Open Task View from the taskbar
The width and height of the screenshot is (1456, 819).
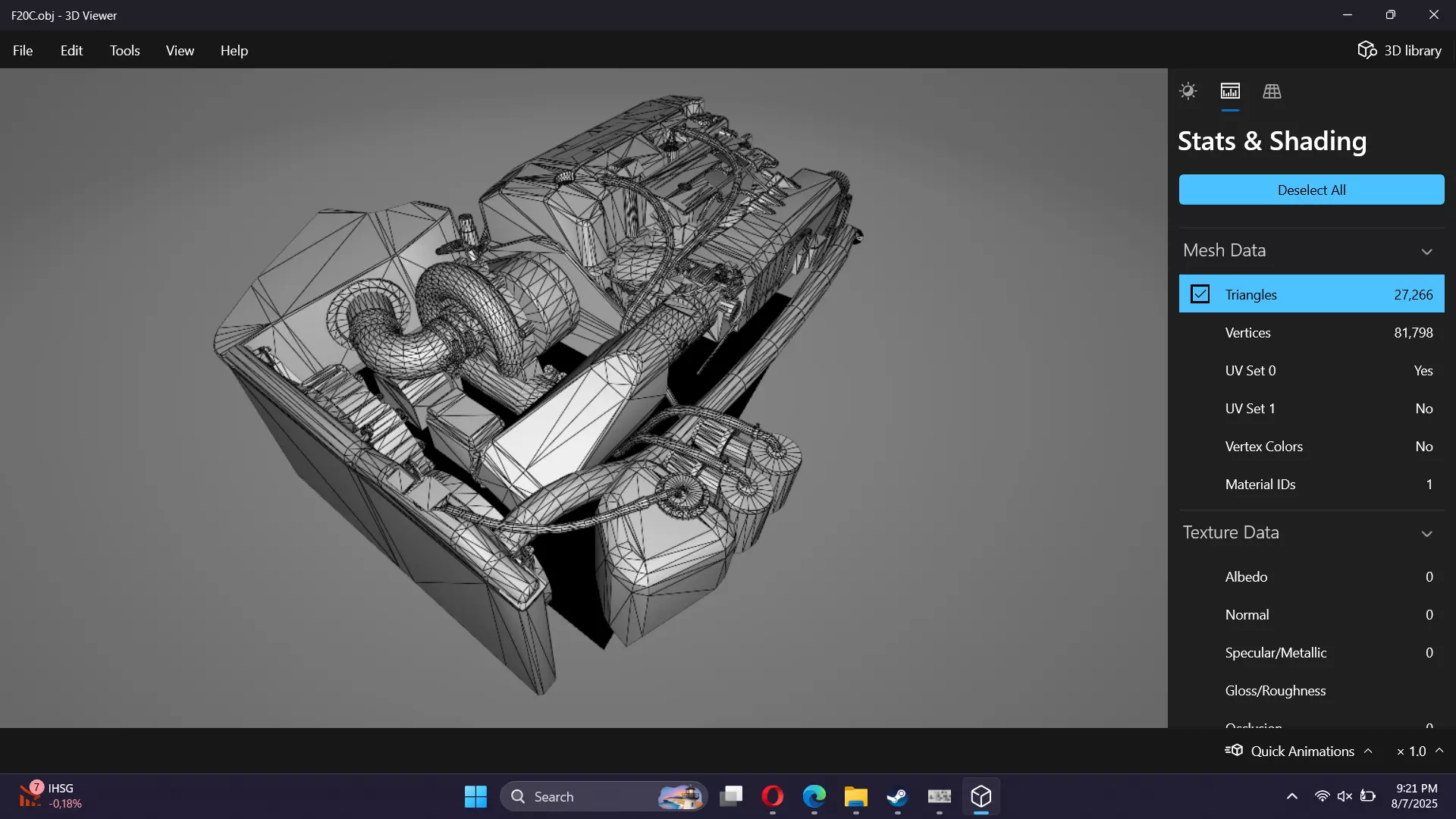pos(731,796)
